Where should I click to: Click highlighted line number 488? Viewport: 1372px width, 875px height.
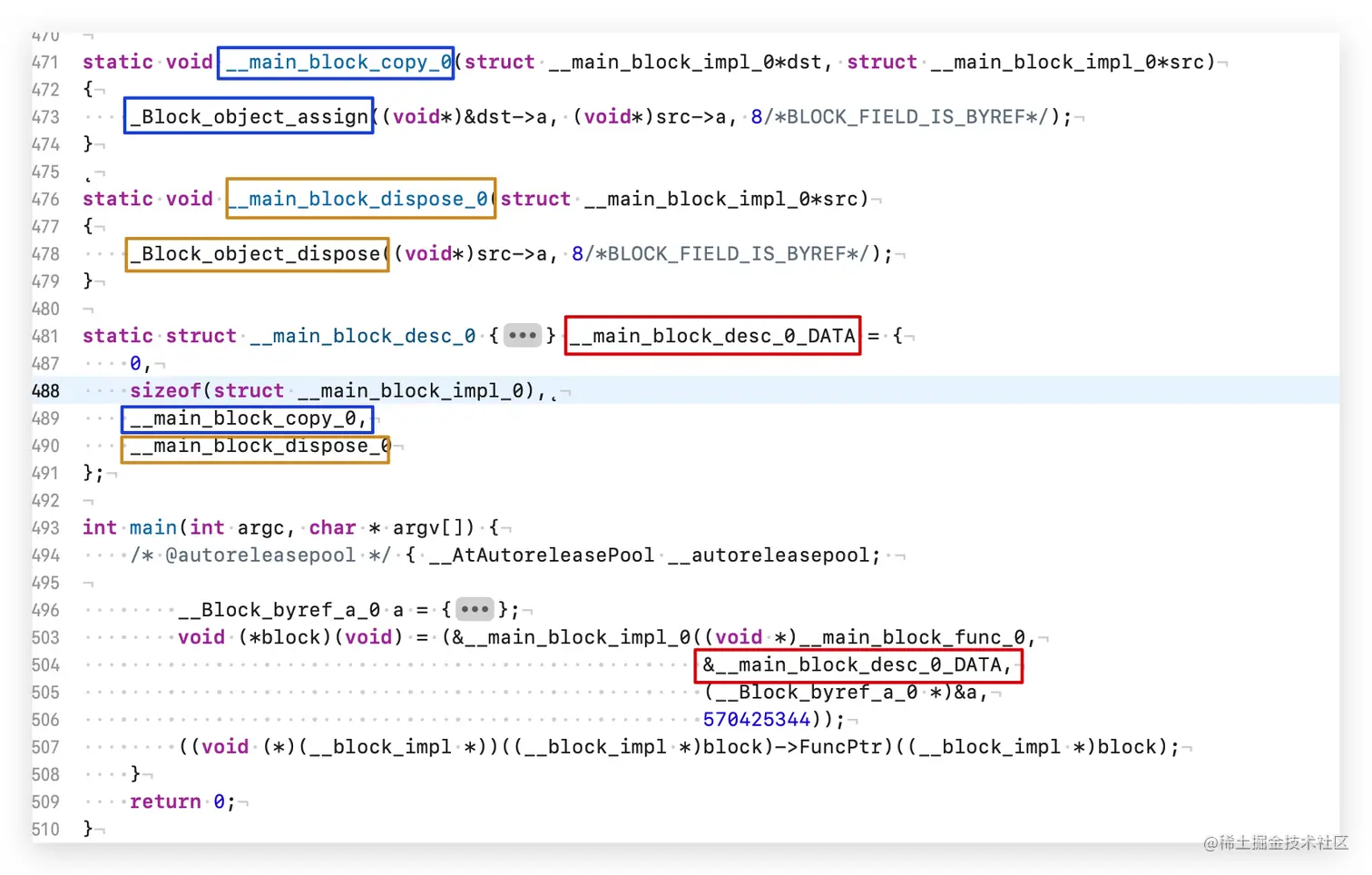coord(45,391)
